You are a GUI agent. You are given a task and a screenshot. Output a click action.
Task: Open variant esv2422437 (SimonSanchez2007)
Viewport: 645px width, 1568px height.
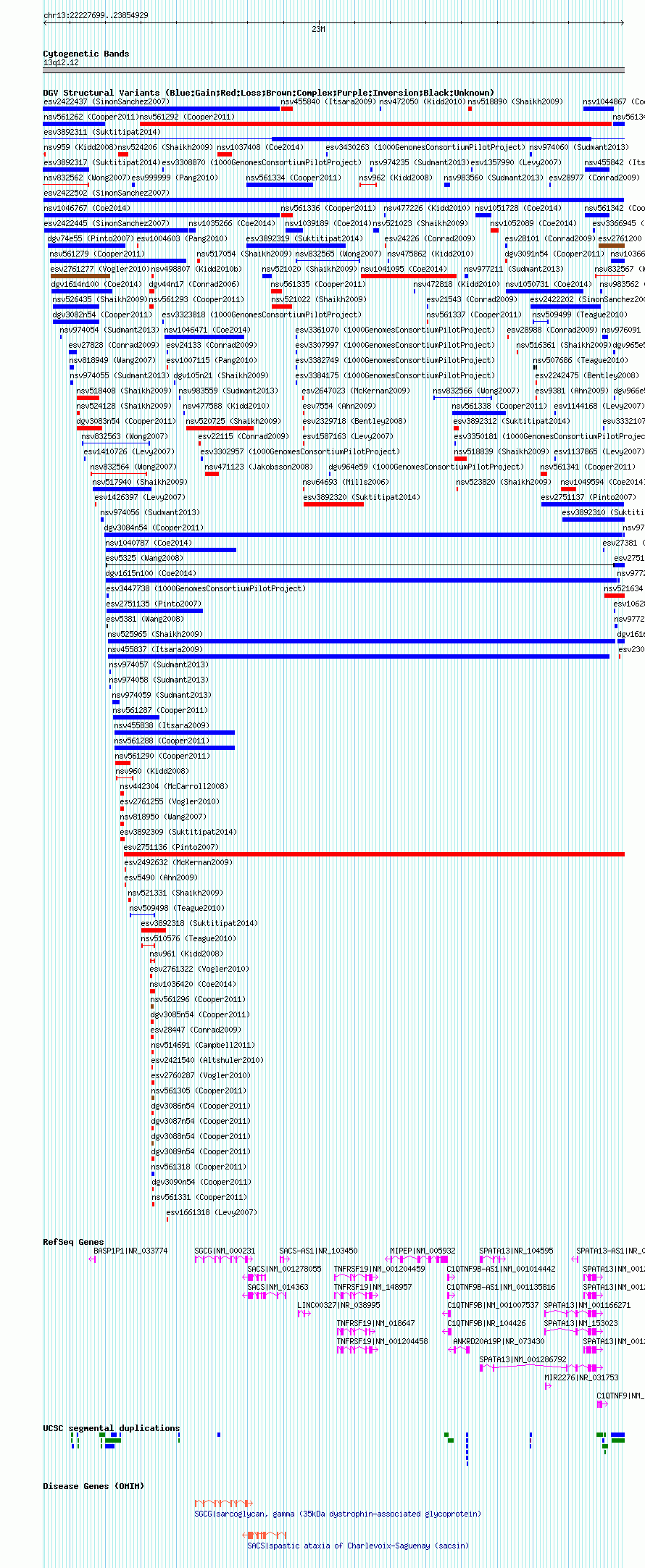107,101
